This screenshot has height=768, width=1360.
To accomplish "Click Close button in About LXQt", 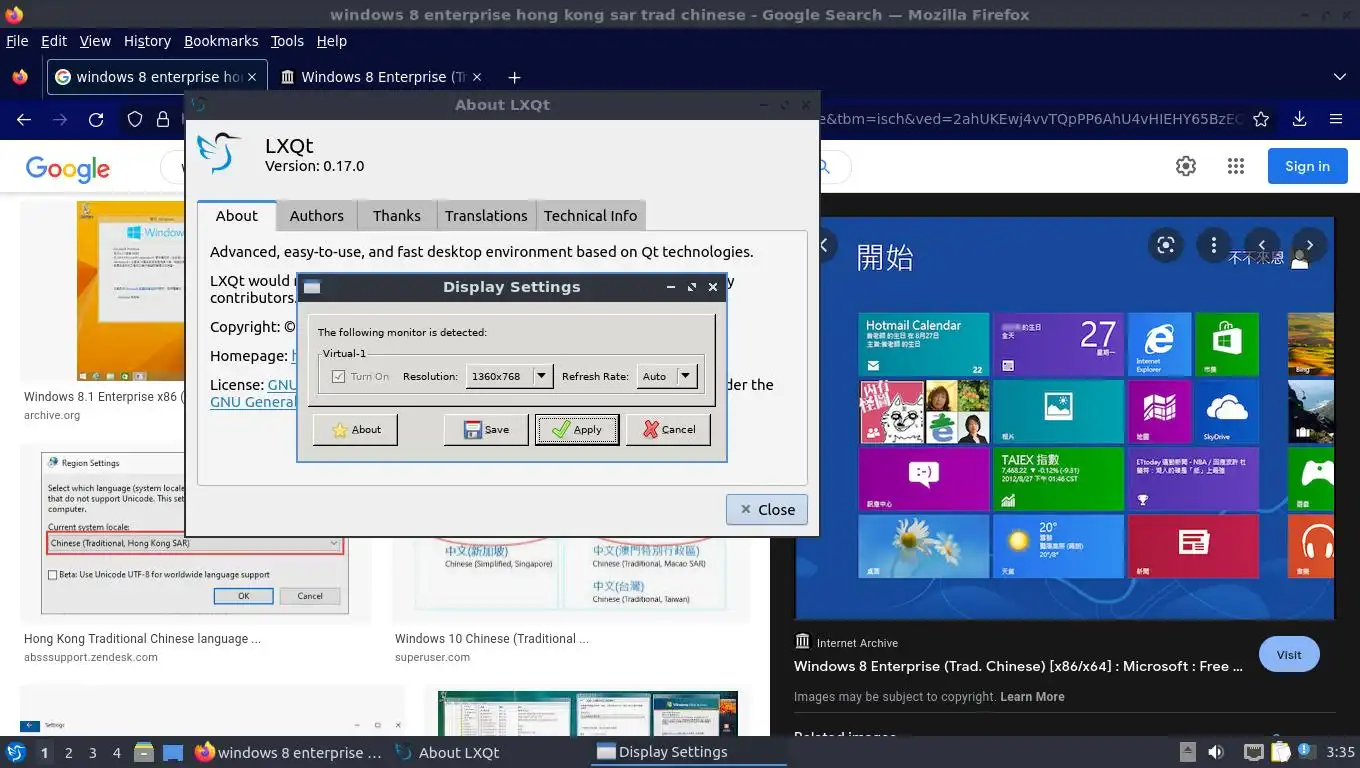I will tap(767, 509).
